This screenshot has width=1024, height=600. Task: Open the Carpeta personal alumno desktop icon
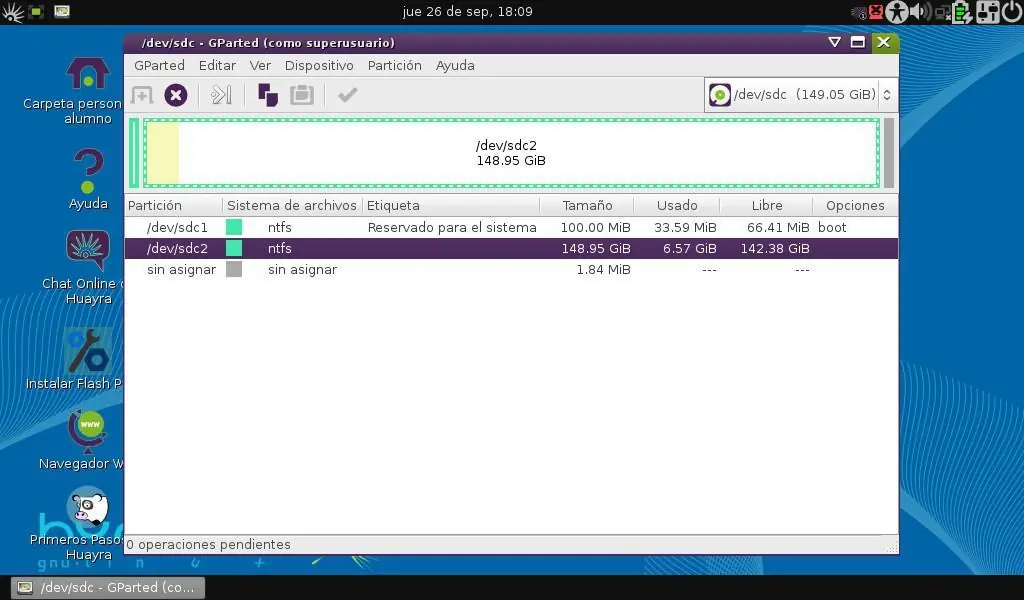click(x=88, y=72)
